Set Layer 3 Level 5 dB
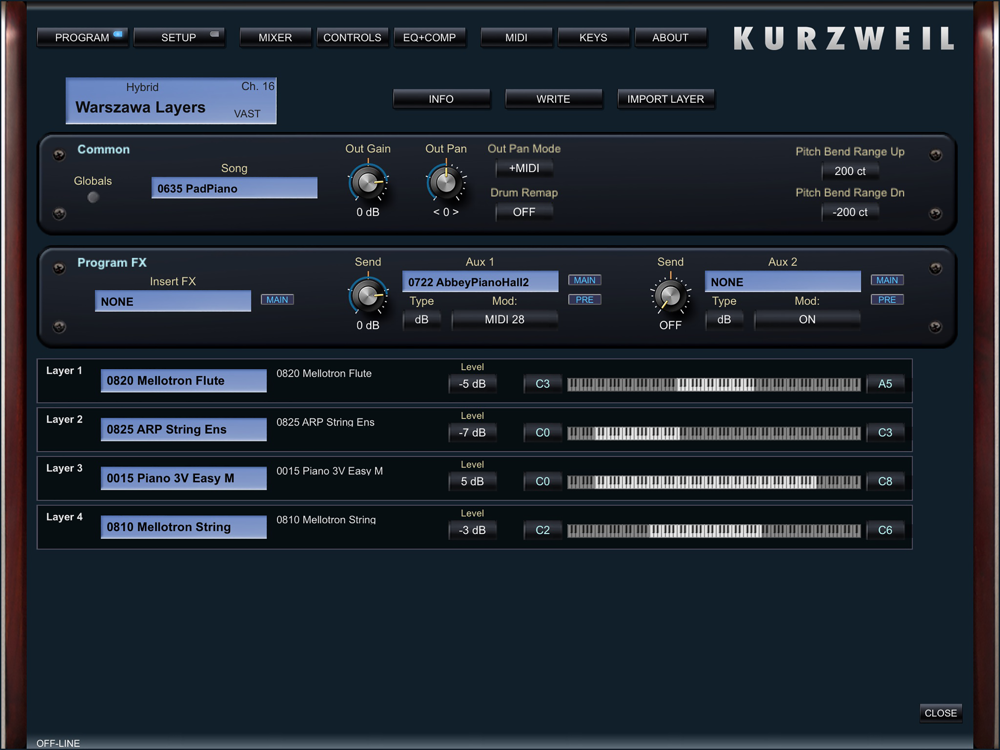Viewport: 1000px width, 750px height. [x=473, y=482]
